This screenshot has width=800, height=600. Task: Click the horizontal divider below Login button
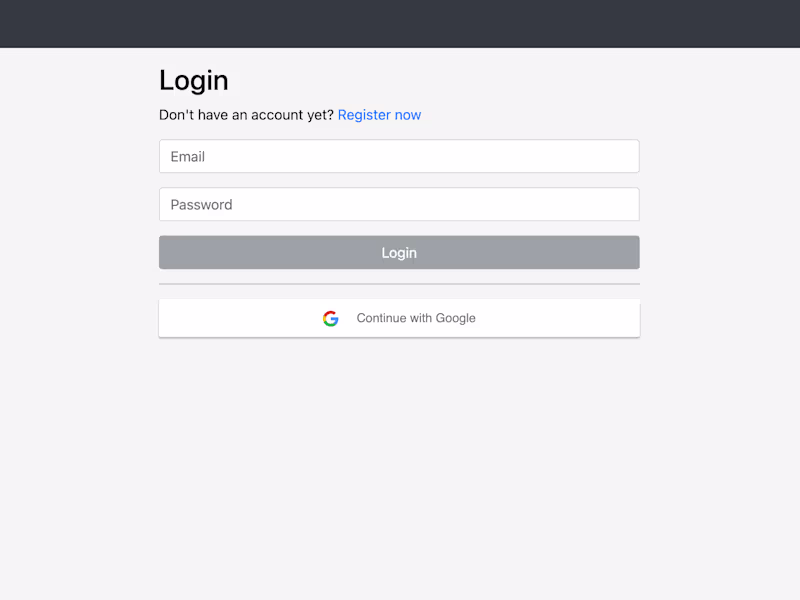(x=399, y=284)
